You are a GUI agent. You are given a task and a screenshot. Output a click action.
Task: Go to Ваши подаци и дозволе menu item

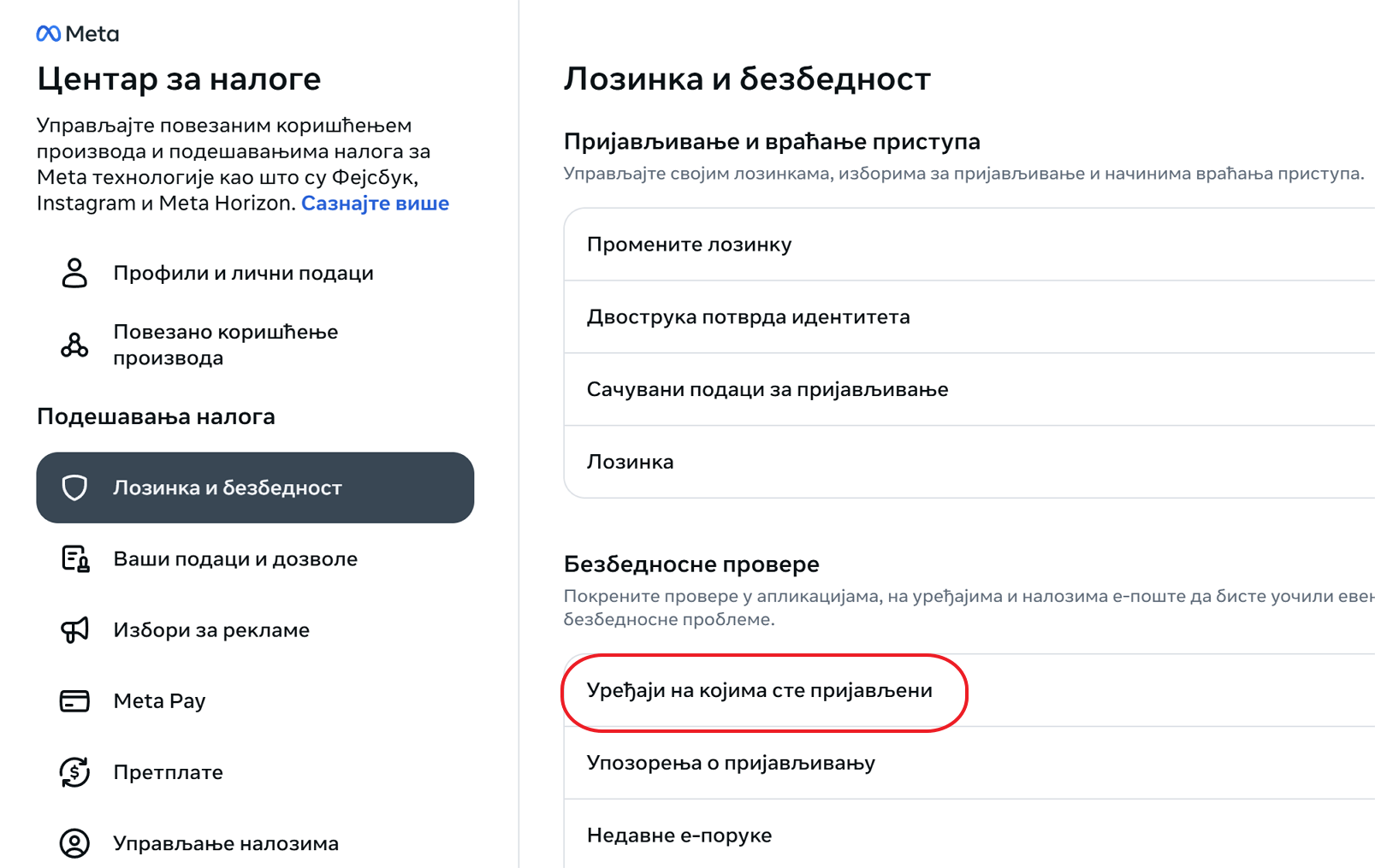[x=235, y=559]
